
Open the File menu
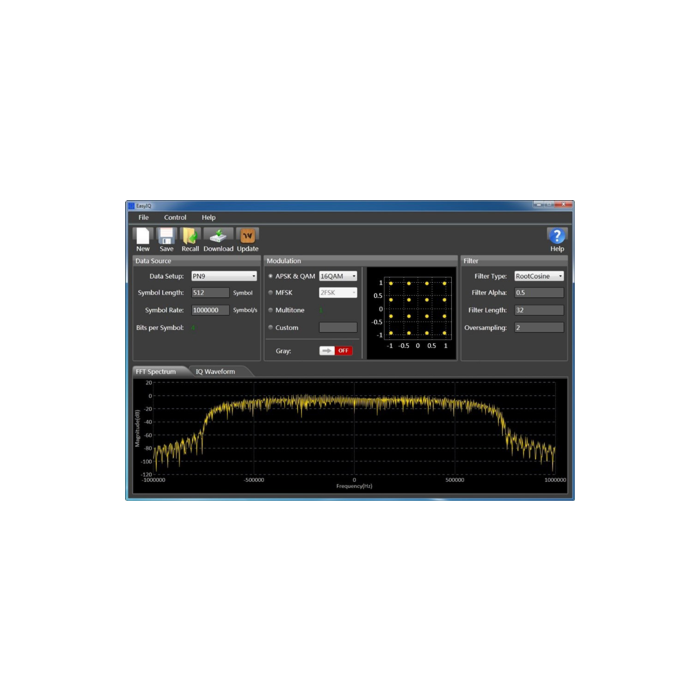(x=144, y=217)
